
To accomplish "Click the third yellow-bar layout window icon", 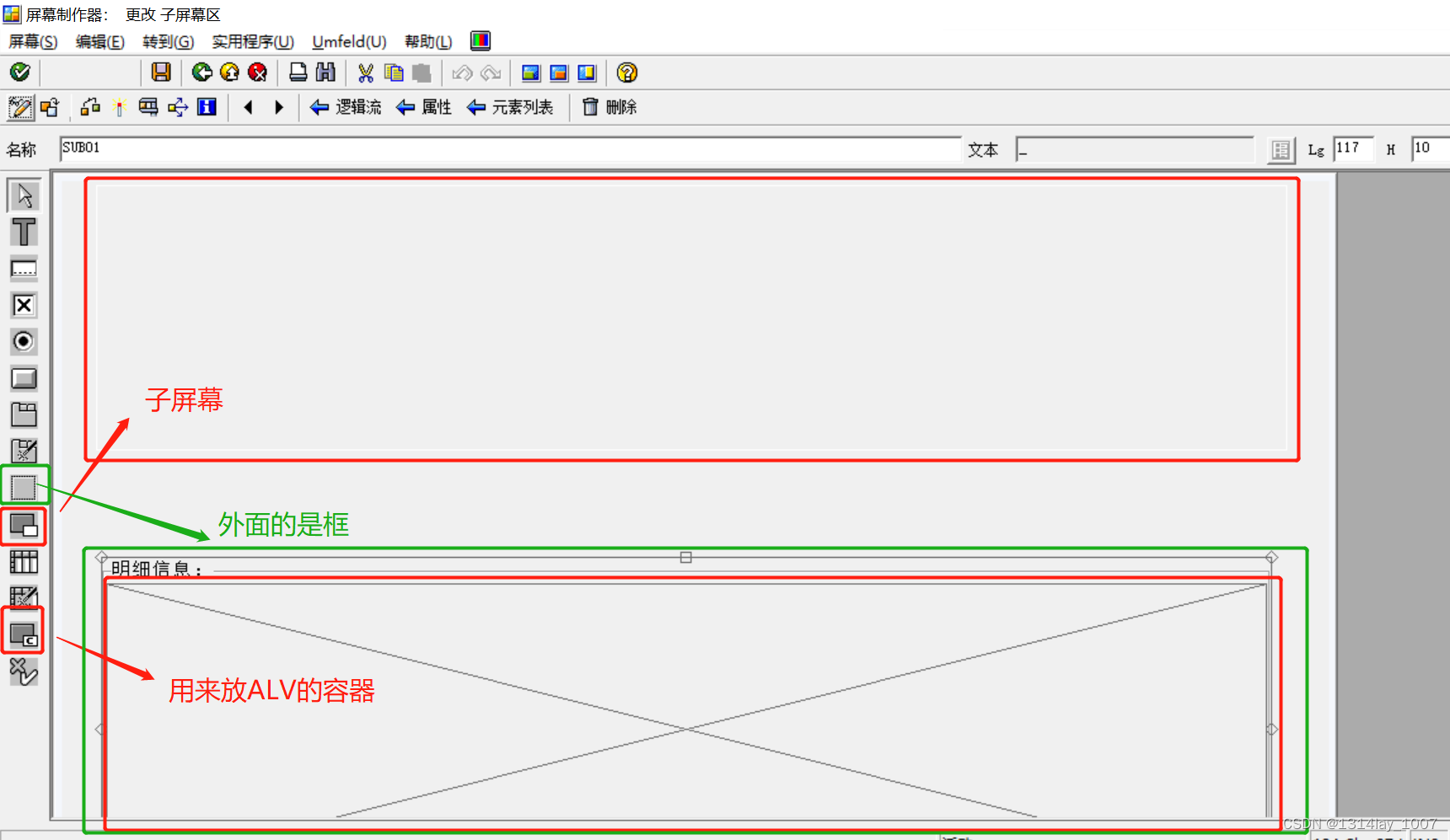I will pyautogui.click(x=587, y=72).
